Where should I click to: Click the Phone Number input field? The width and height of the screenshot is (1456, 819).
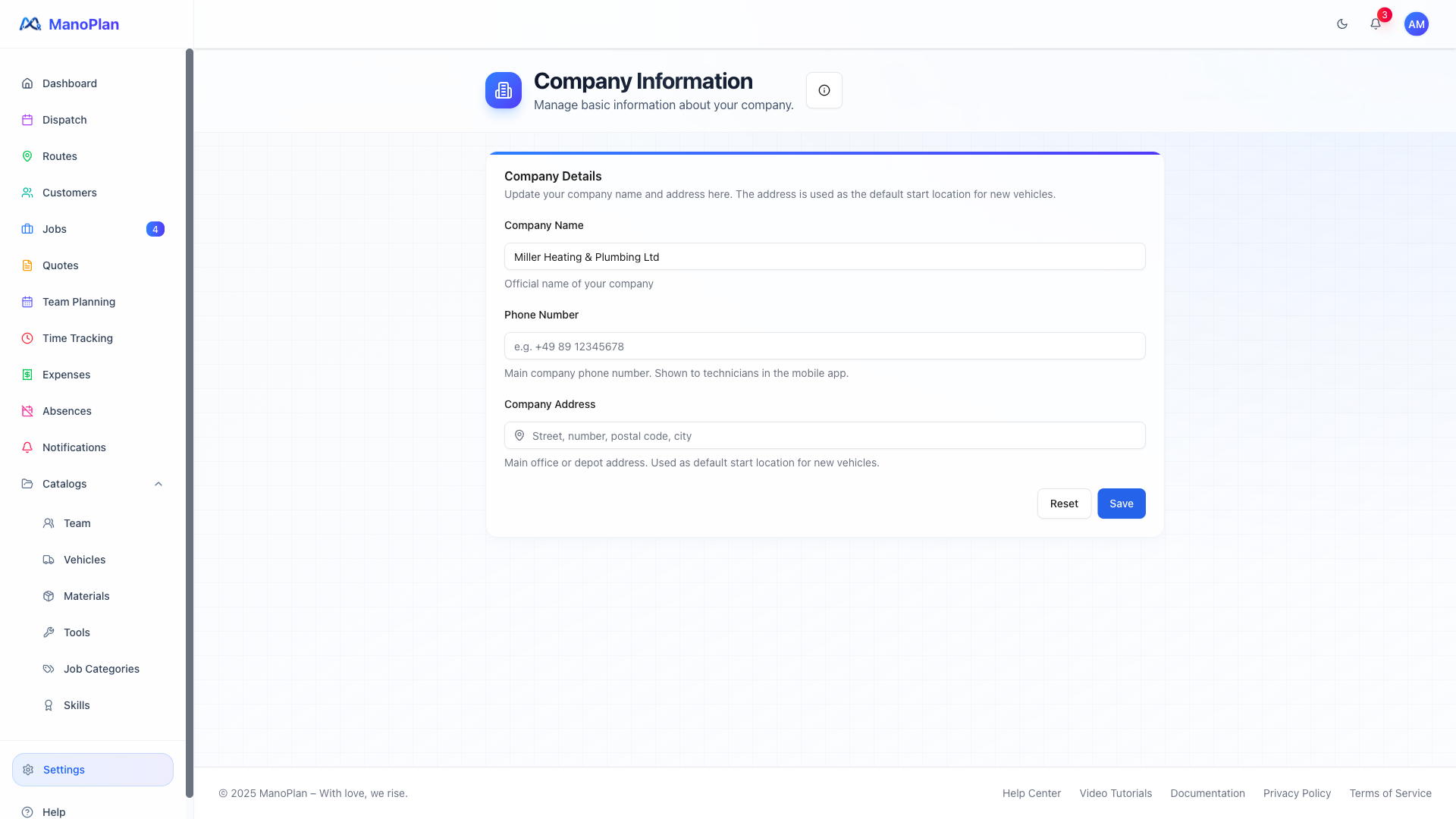[x=824, y=347]
